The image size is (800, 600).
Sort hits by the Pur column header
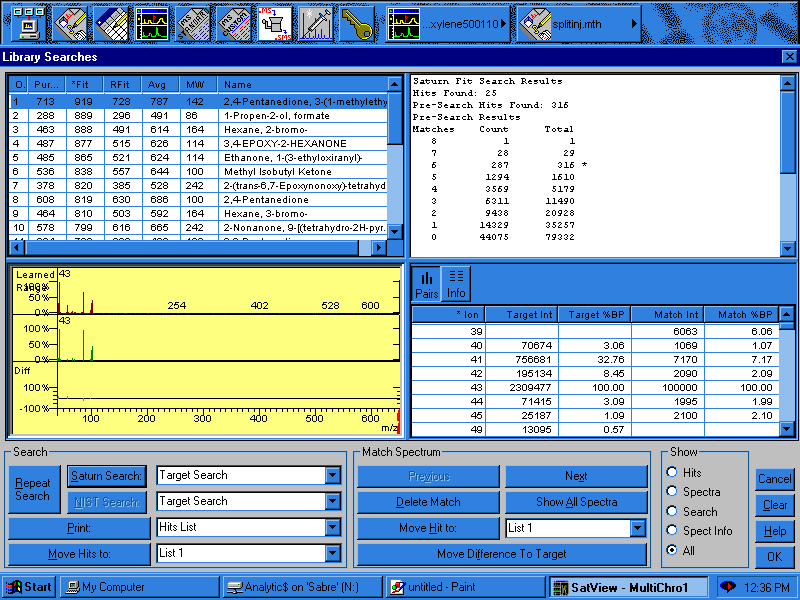[x=46, y=85]
